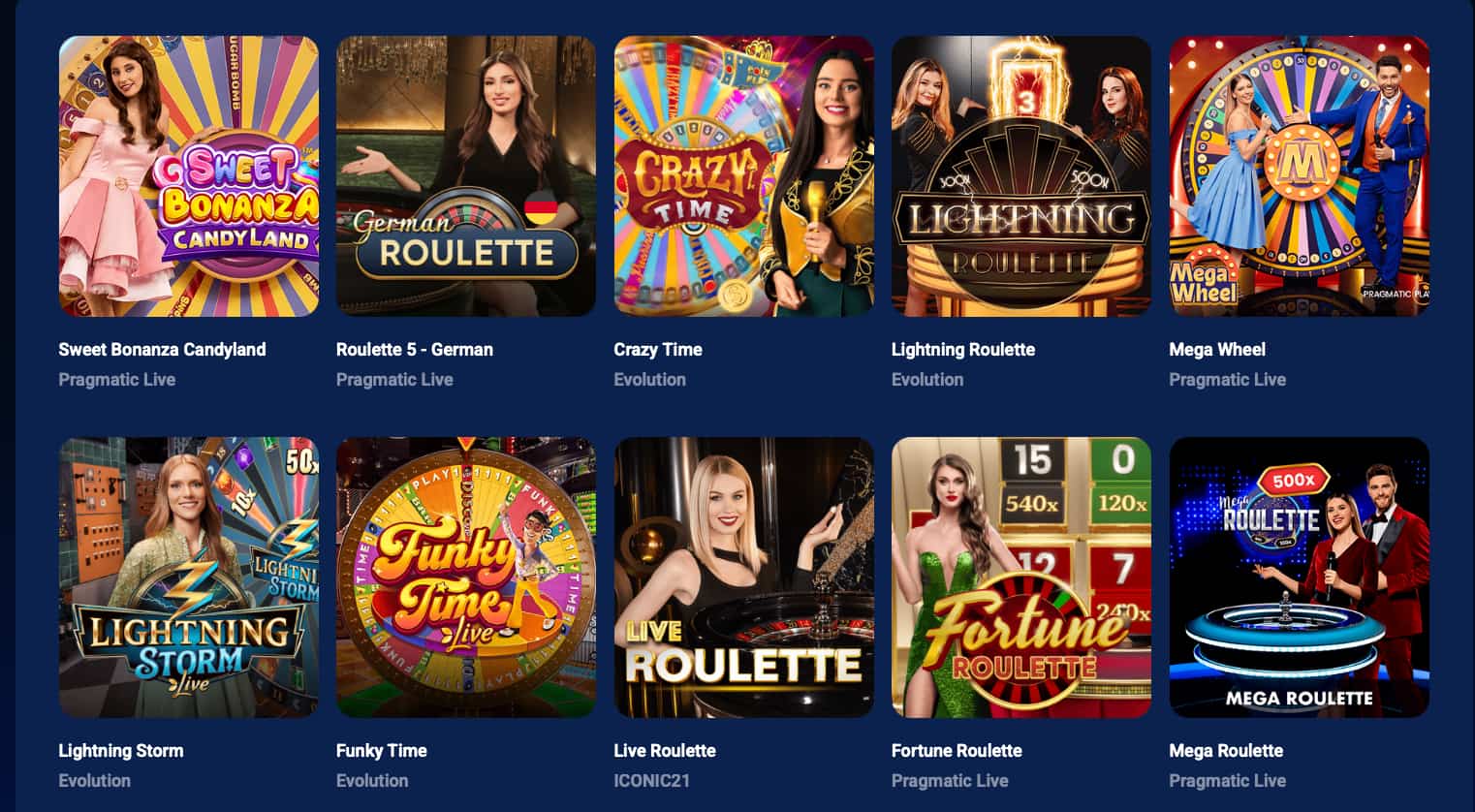The width and height of the screenshot is (1475, 812).
Task: Launch the Funky Time Live thumbnail
Action: [466, 578]
